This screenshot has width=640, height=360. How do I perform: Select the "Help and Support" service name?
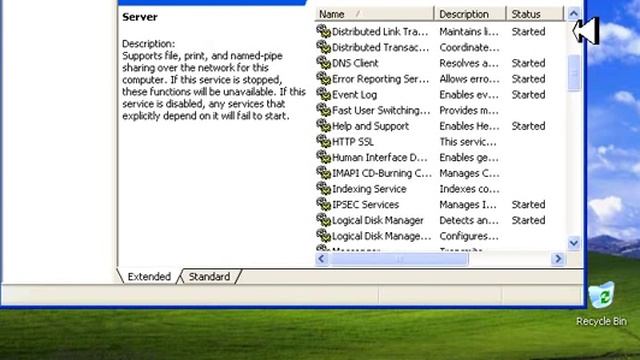370,126
